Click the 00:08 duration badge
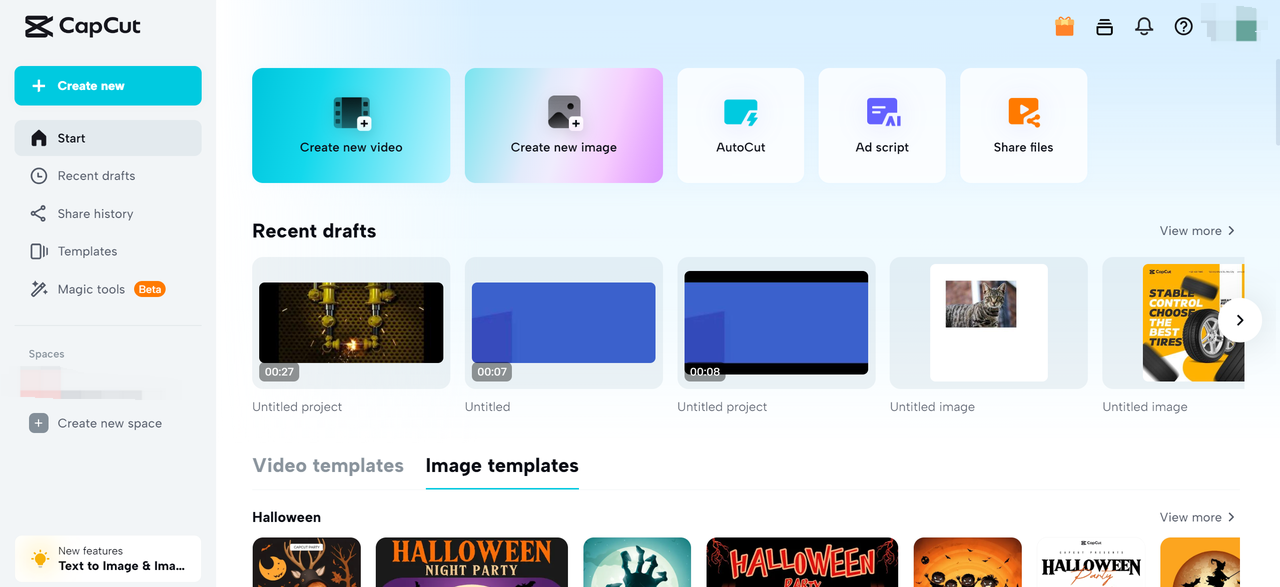Image resolution: width=1280 pixels, height=587 pixels. pyautogui.click(x=705, y=372)
